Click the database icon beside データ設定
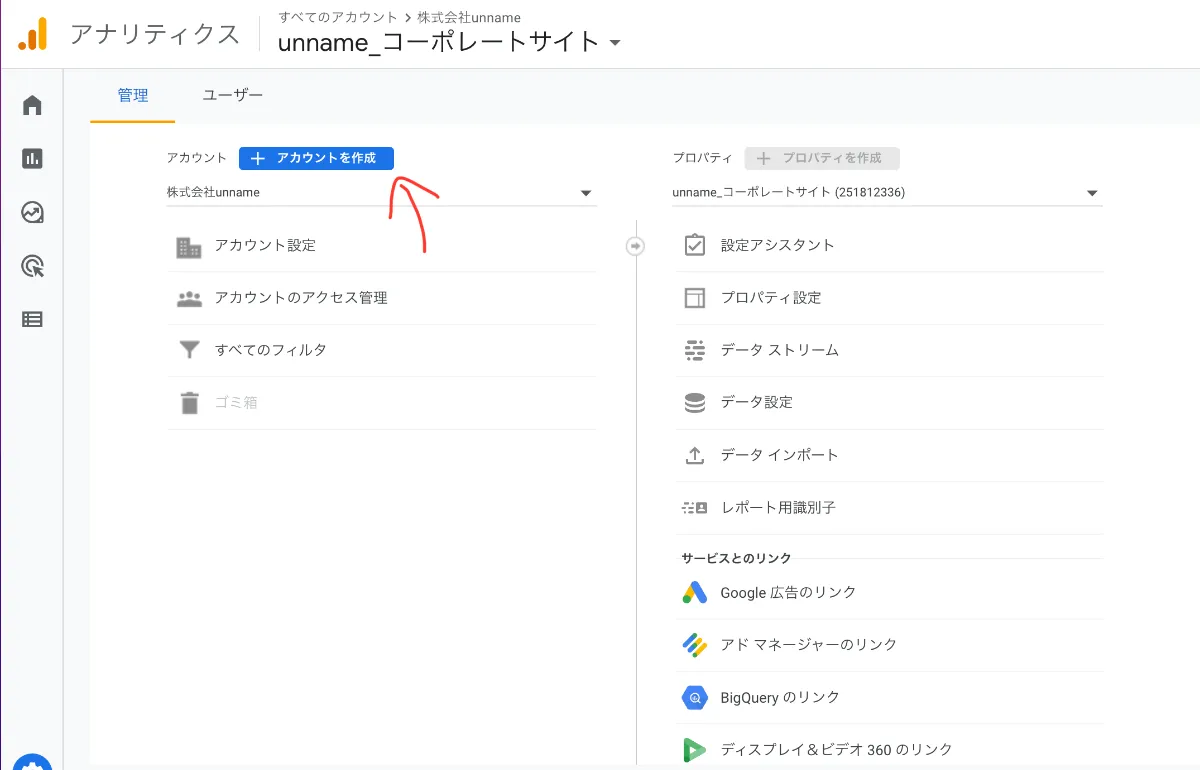 [x=695, y=402]
